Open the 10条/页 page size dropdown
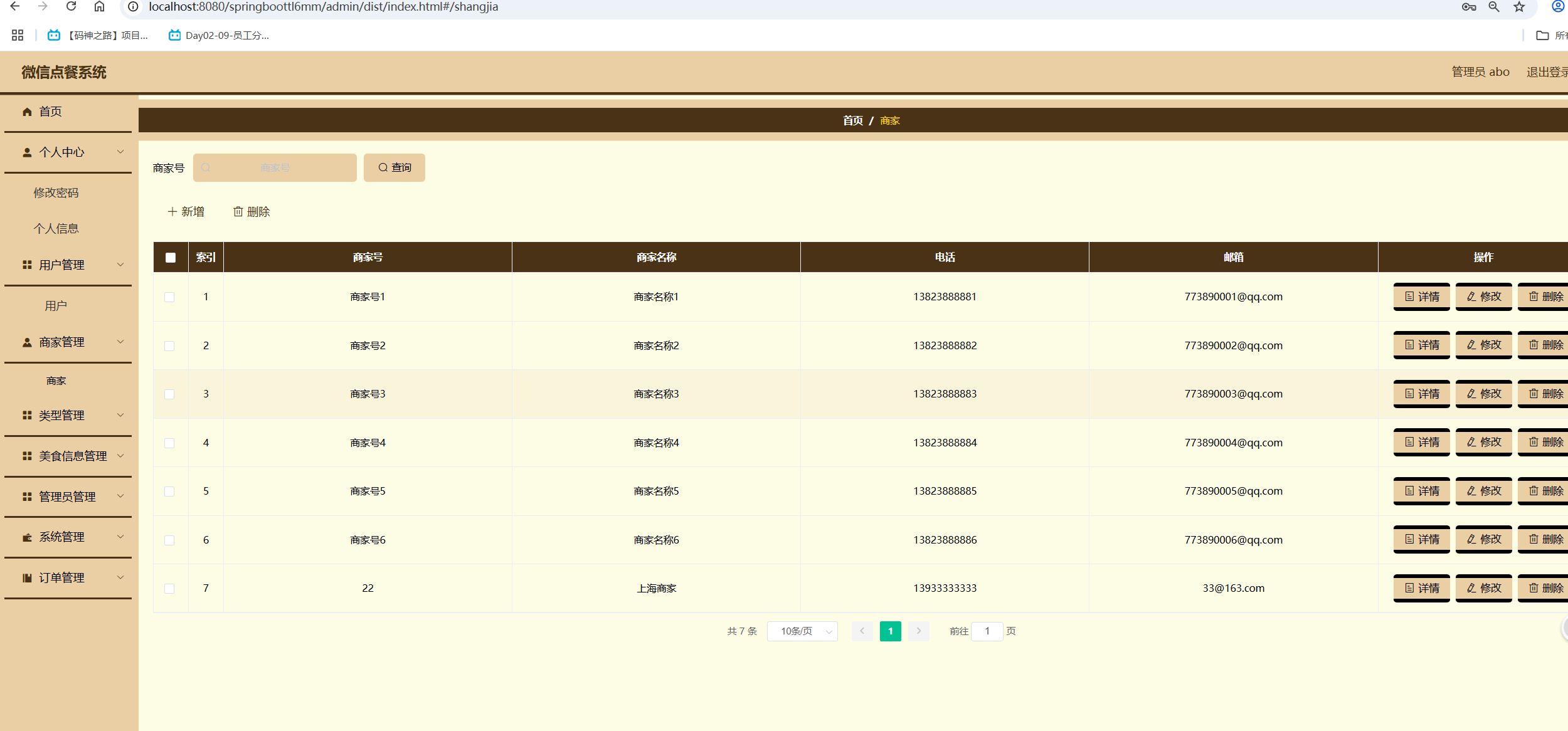 pyautogui.click(x=802, y=631)
